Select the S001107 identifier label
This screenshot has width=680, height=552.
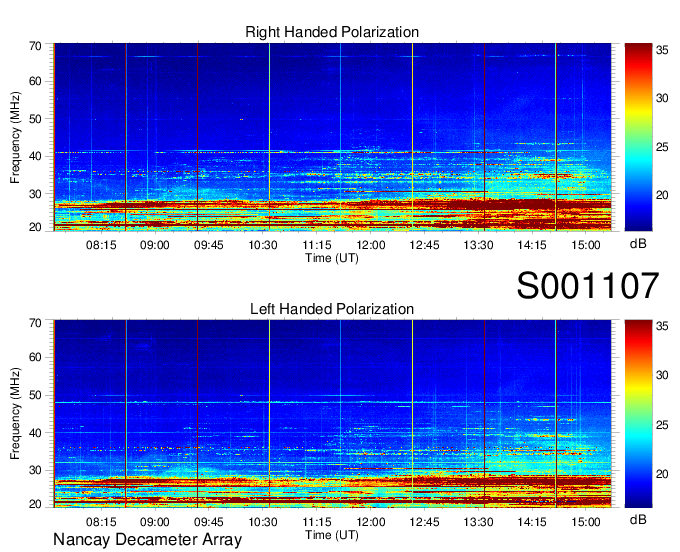(588, 285)
